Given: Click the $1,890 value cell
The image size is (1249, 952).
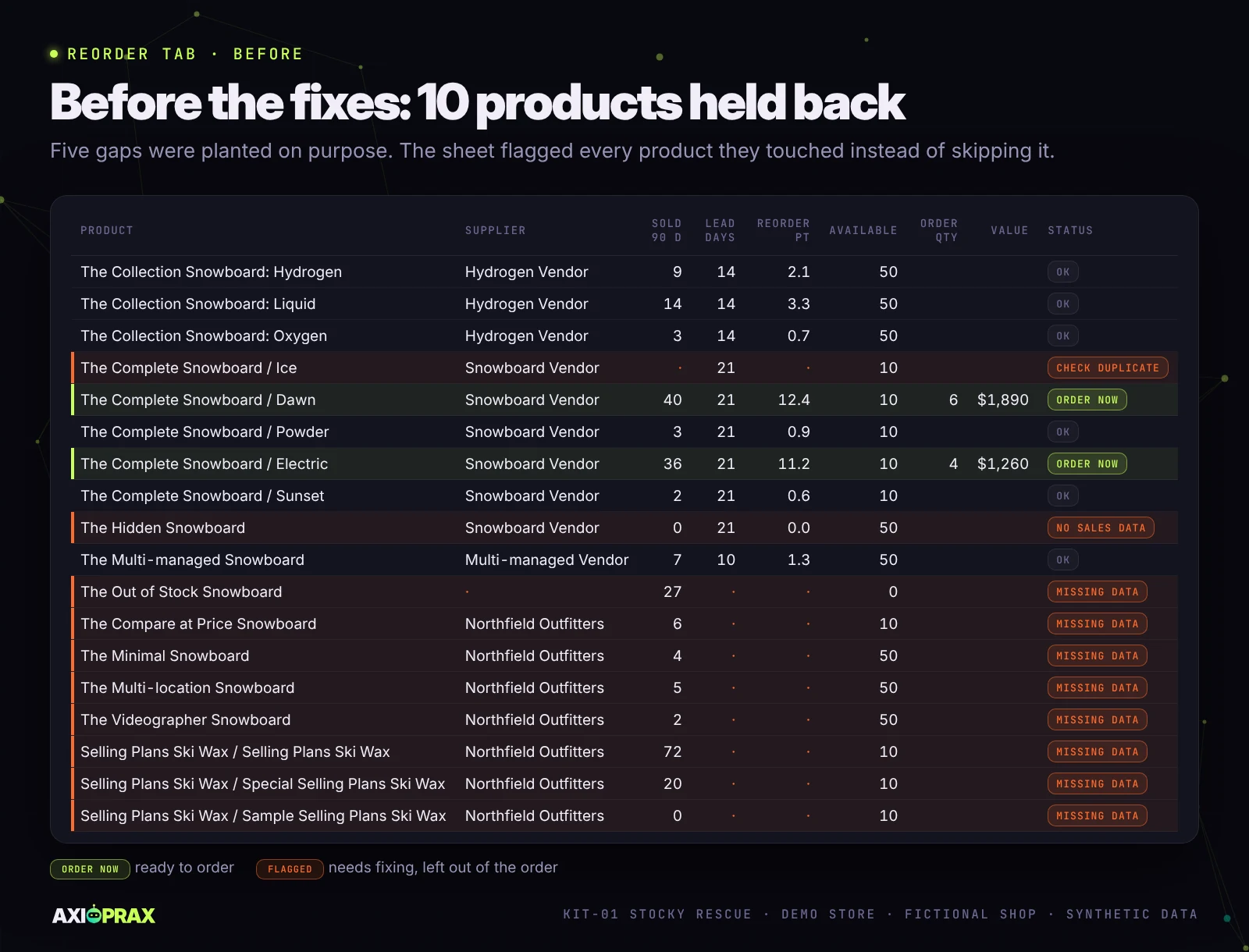Looking at the screenshot, I should pos(1003,400).
